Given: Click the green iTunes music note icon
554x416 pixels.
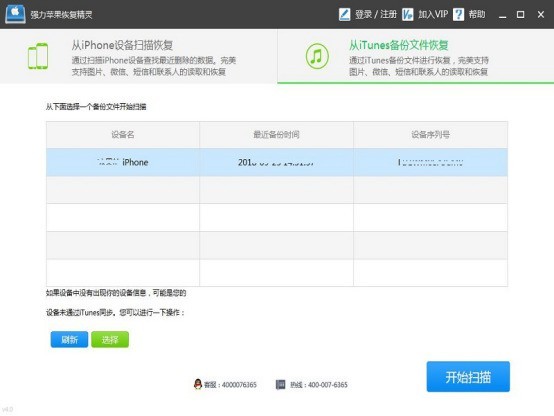Looking at the screenshot, I should (317, 56).
